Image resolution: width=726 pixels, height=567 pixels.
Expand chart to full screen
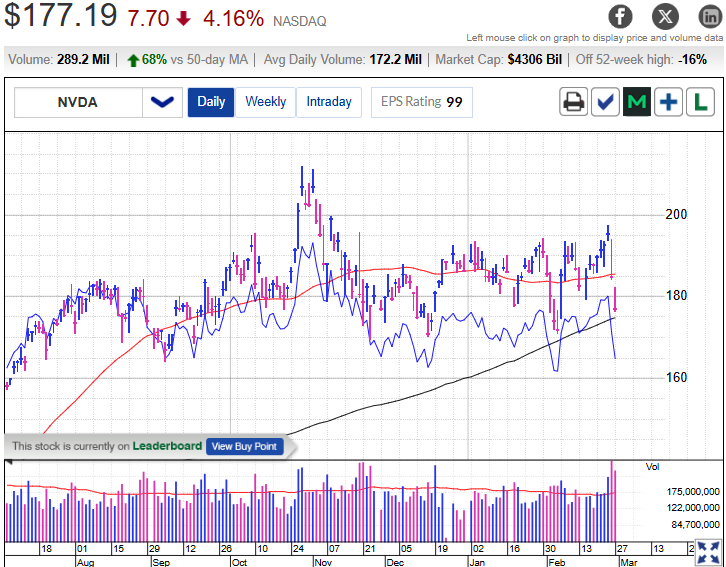pos(707,552)
